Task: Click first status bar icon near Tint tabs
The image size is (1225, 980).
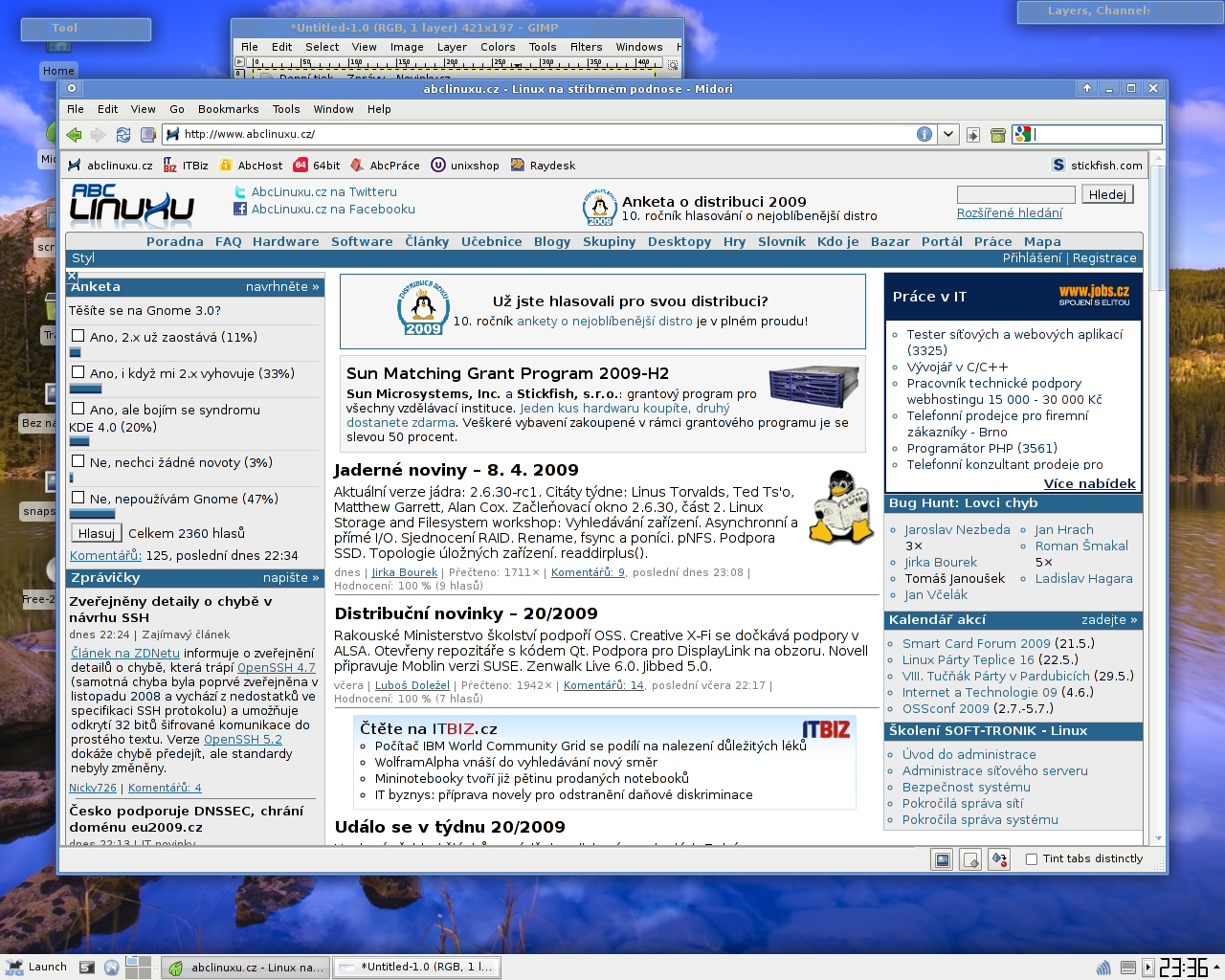Action: [x=943, y=859]
